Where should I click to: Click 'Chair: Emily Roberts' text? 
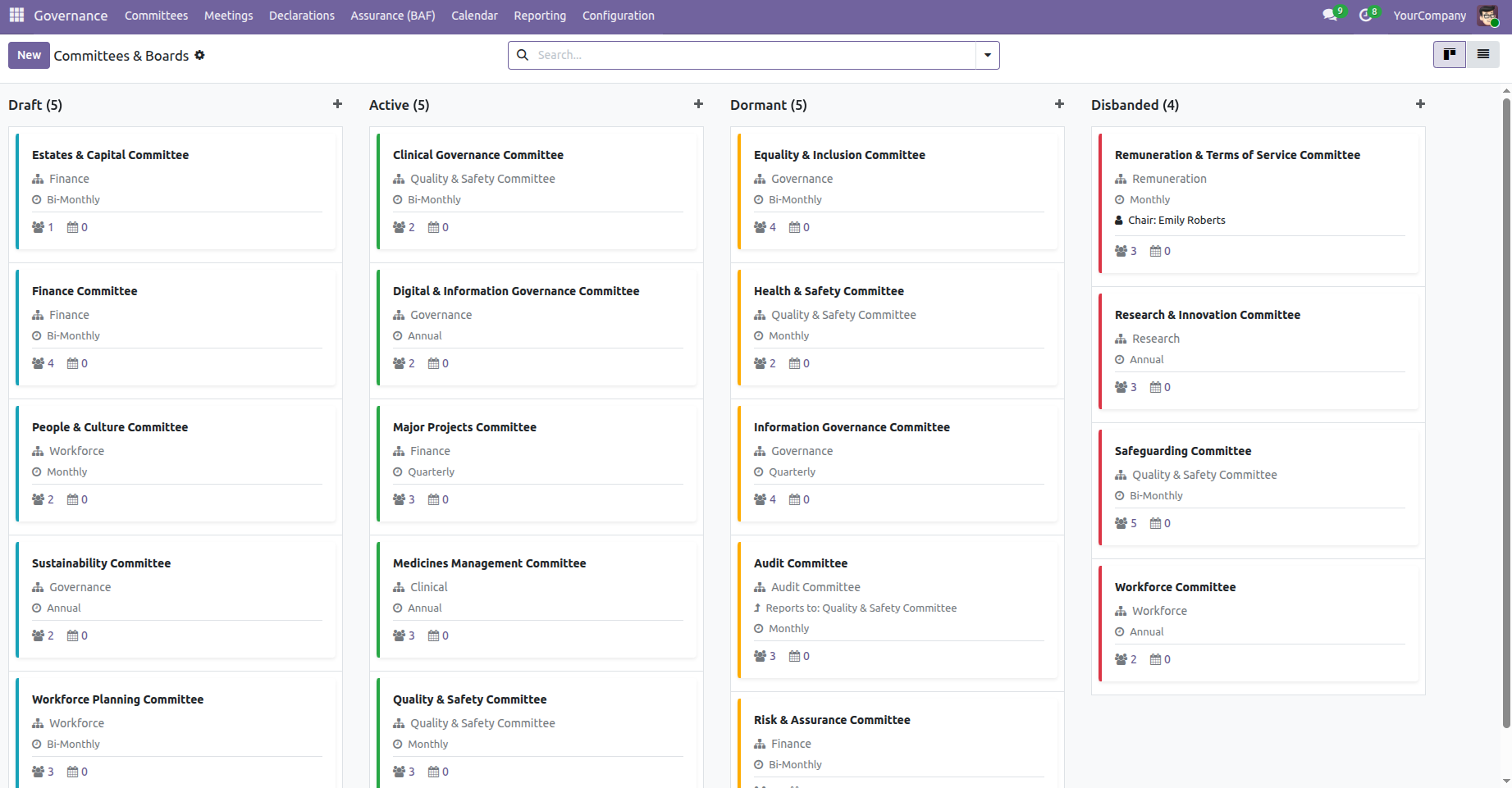(1176, 220)
